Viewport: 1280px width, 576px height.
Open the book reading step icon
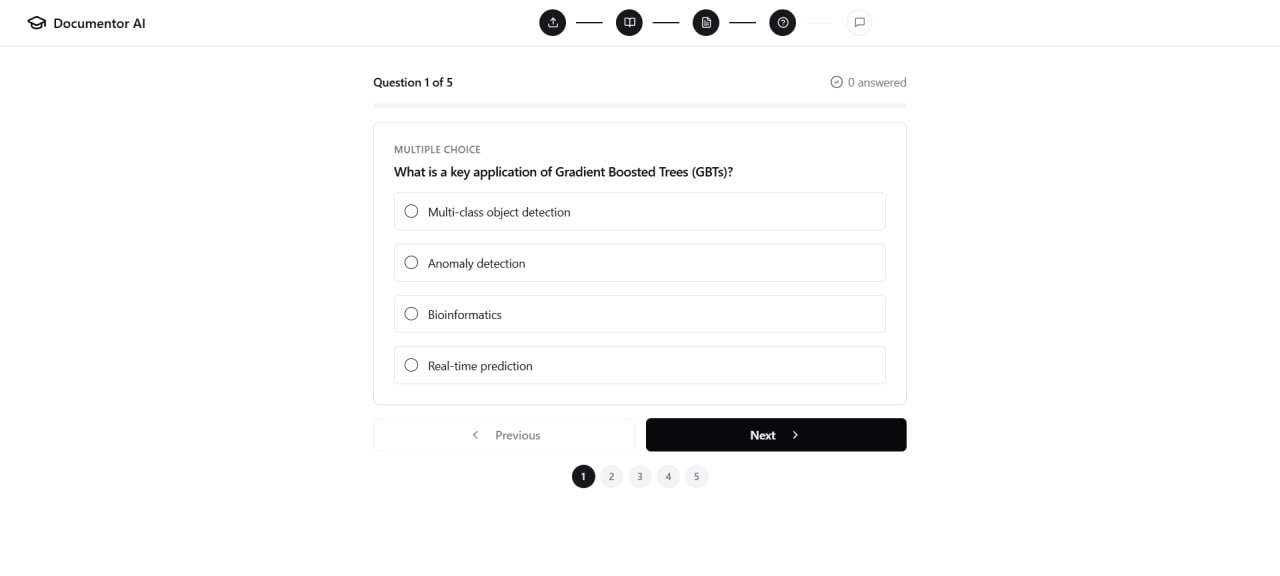(x=629, y=22)
